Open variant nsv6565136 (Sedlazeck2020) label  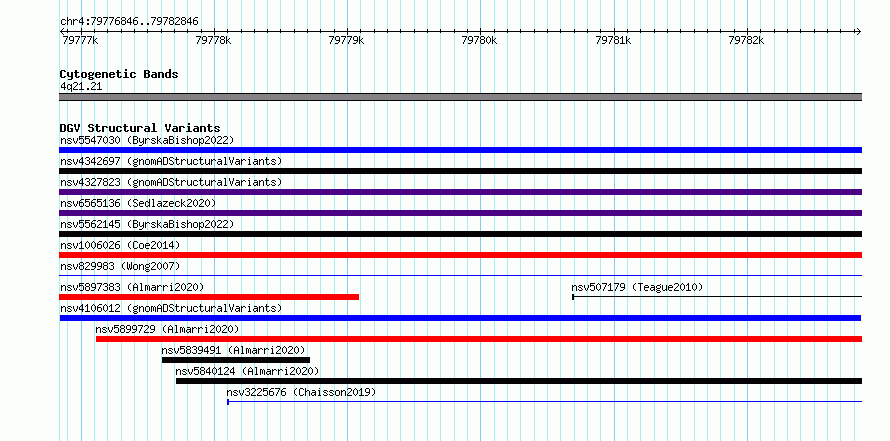point(138,203)
